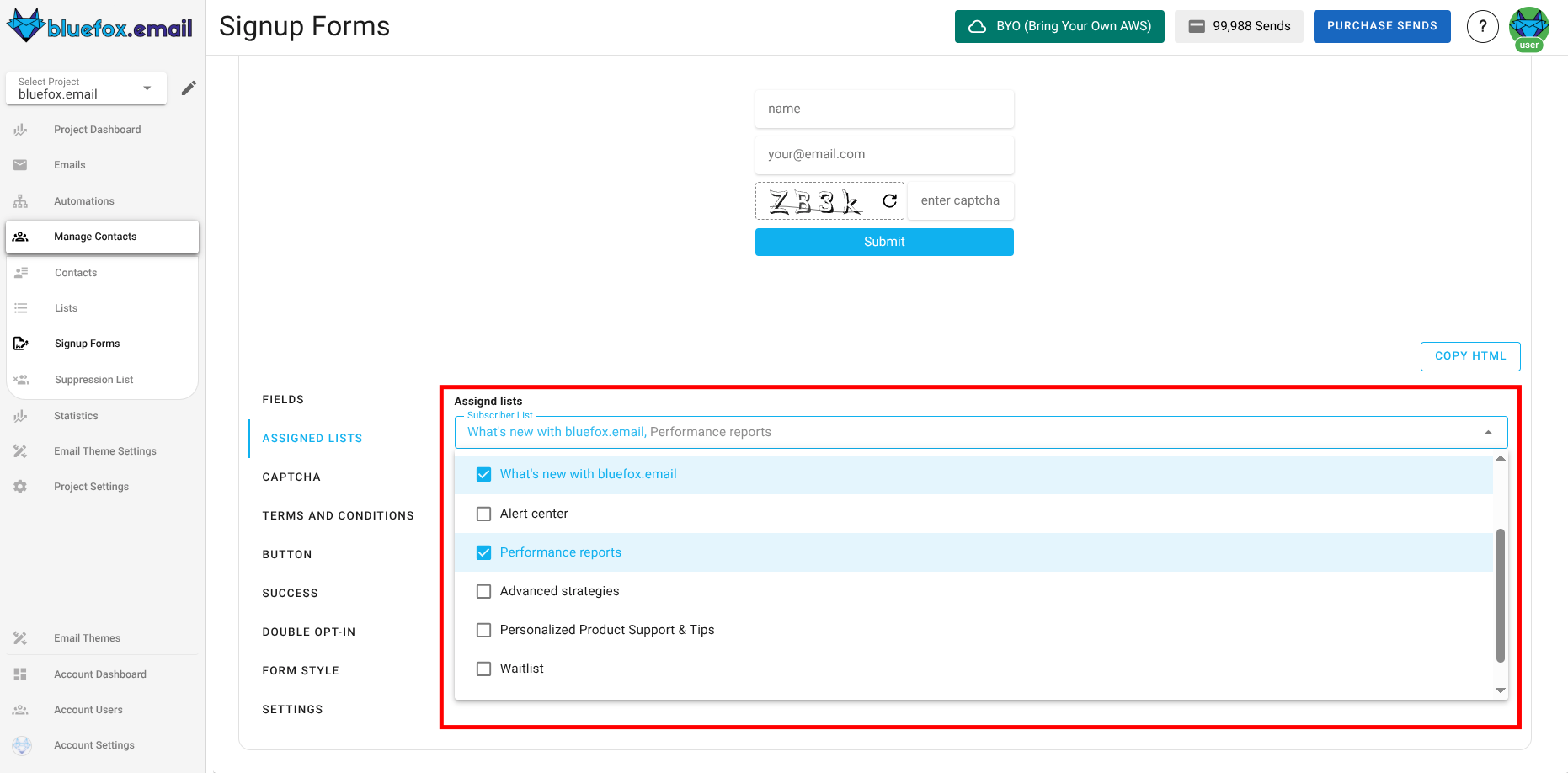Screen dimensions: 1568x773
Task: Open the DOUBLE OPT-IN tab
Action: point(309,632)
